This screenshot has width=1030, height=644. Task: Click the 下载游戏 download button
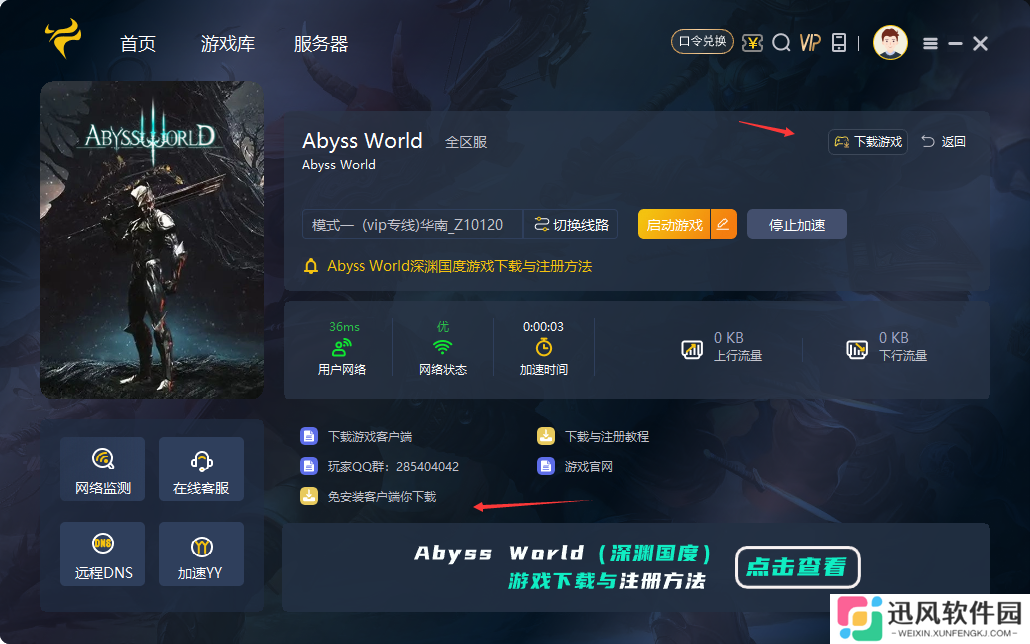click(x=866, y=141)
